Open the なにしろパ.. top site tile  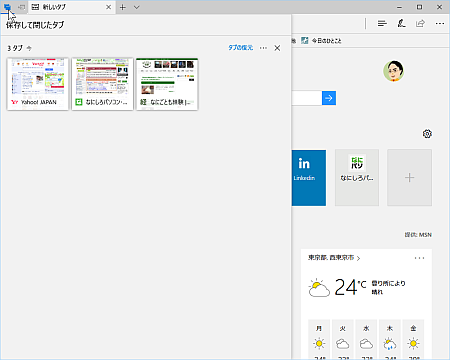click(x=357, y=178)
